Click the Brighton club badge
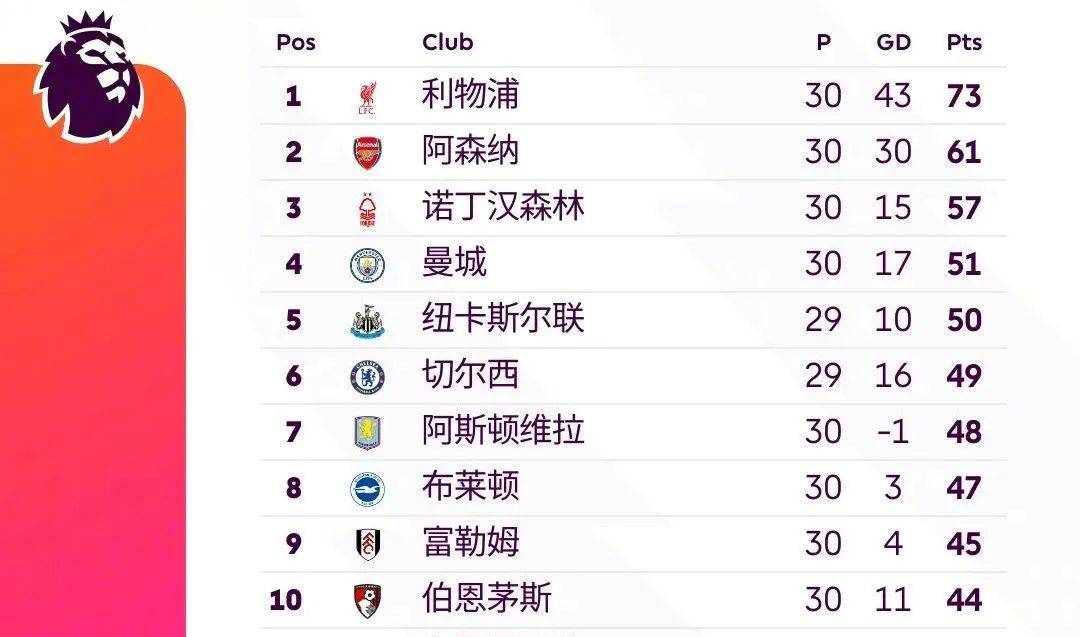Screen dimensions: 1080x637 pos(367,489)
